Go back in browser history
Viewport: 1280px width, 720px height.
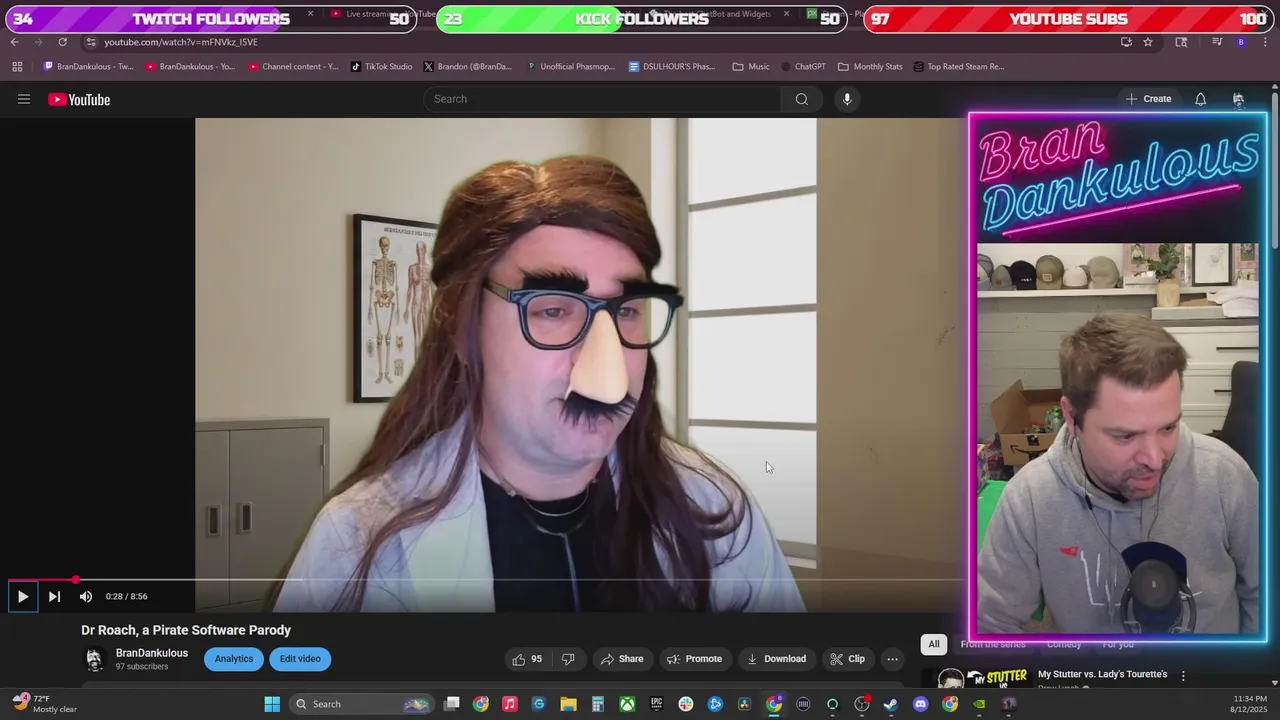(14, 42)
